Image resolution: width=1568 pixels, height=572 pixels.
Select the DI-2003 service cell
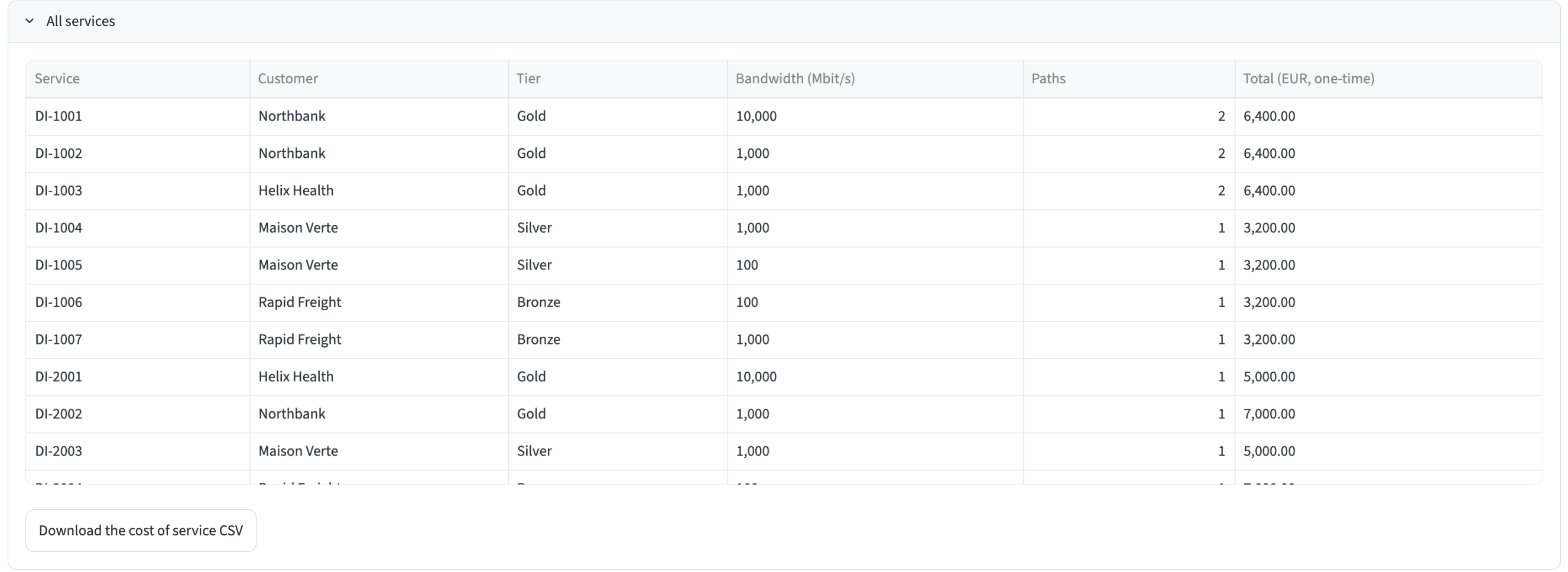(x=138, y=451)
